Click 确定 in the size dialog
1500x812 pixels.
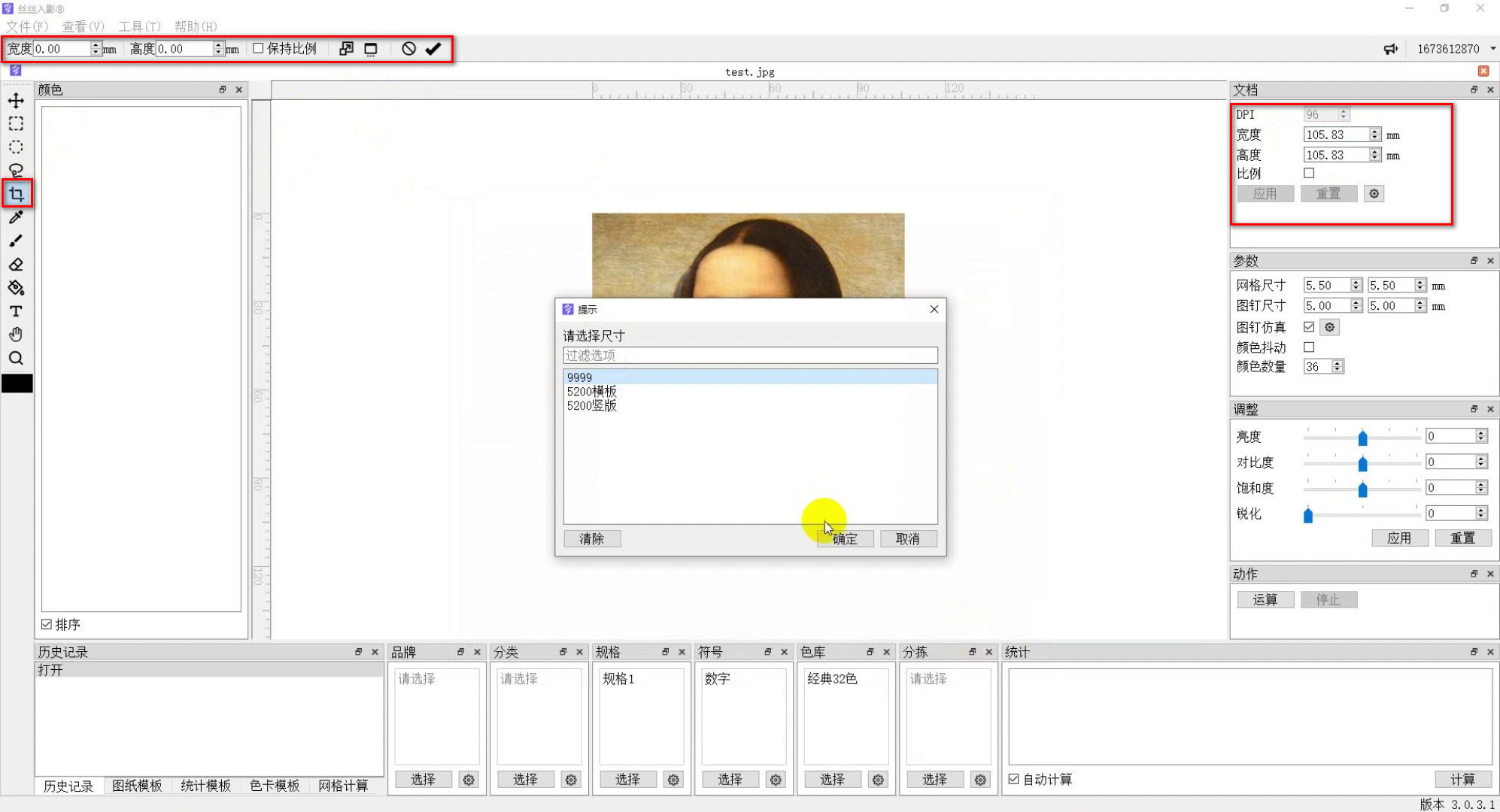845,538
